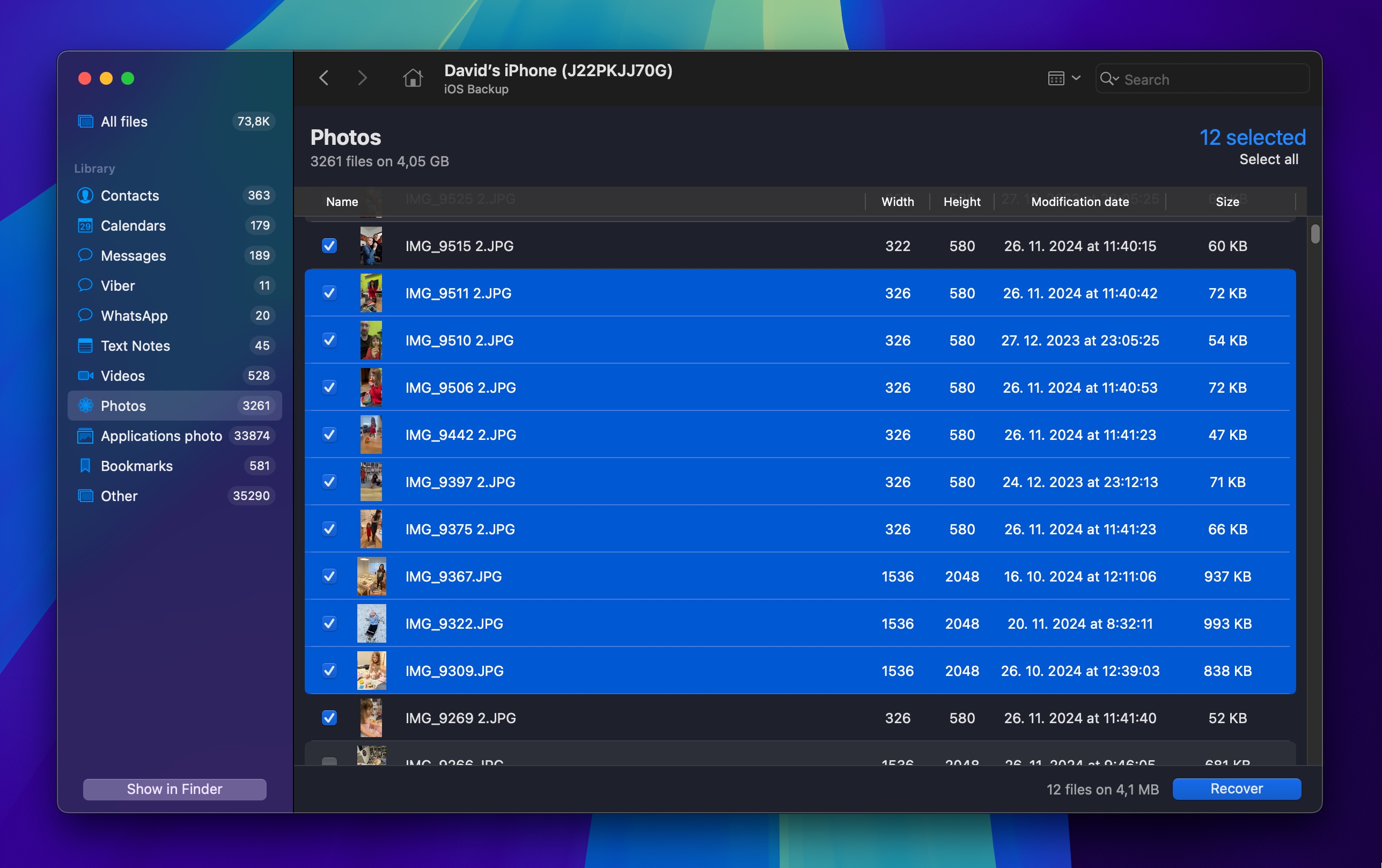Toggle checkbox for IMG_9511 2.JPG

tap(330, 292)
